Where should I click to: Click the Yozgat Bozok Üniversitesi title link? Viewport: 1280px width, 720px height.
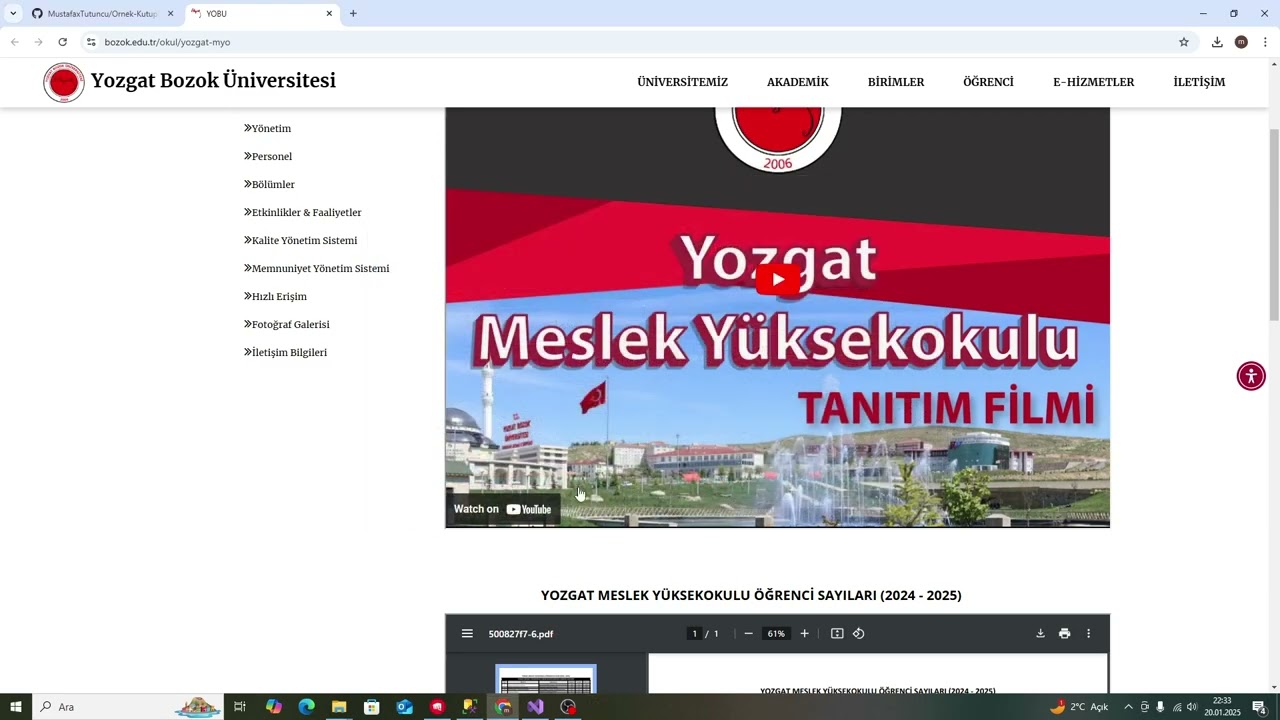[x=213, y=81]
